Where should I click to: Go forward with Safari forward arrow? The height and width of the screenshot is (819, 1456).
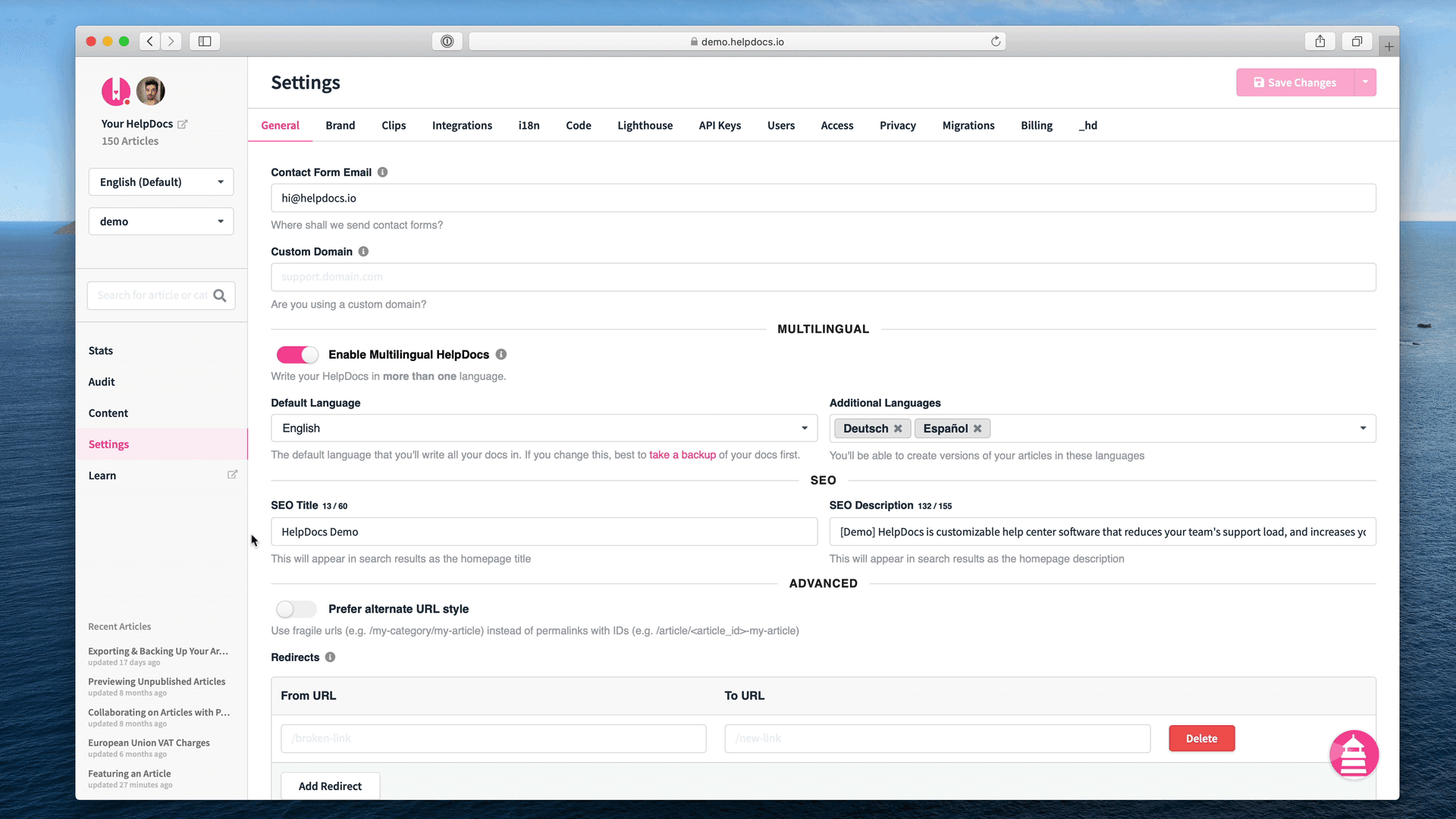171,41
